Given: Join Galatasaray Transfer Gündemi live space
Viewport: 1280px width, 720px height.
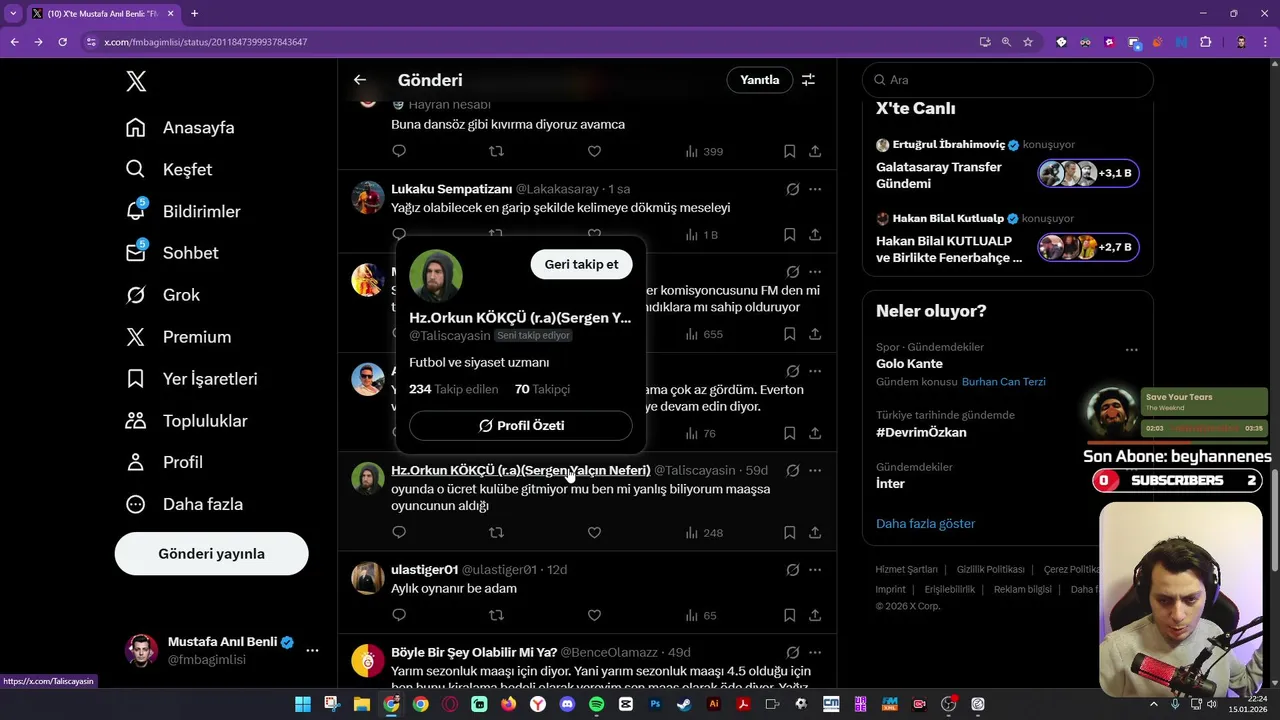Looking at the screenshot, I should pyautogui.click(x=1088, y=173).
